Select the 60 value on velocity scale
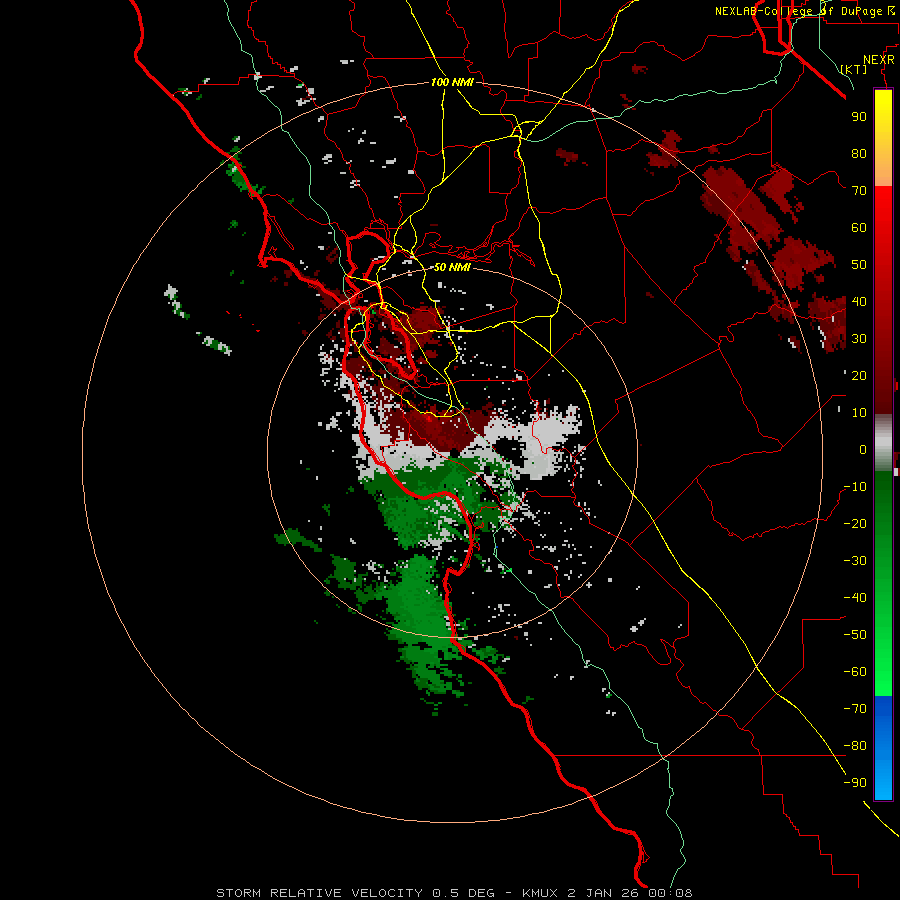This screenshot has width=900, height=900. click(859, 227)
